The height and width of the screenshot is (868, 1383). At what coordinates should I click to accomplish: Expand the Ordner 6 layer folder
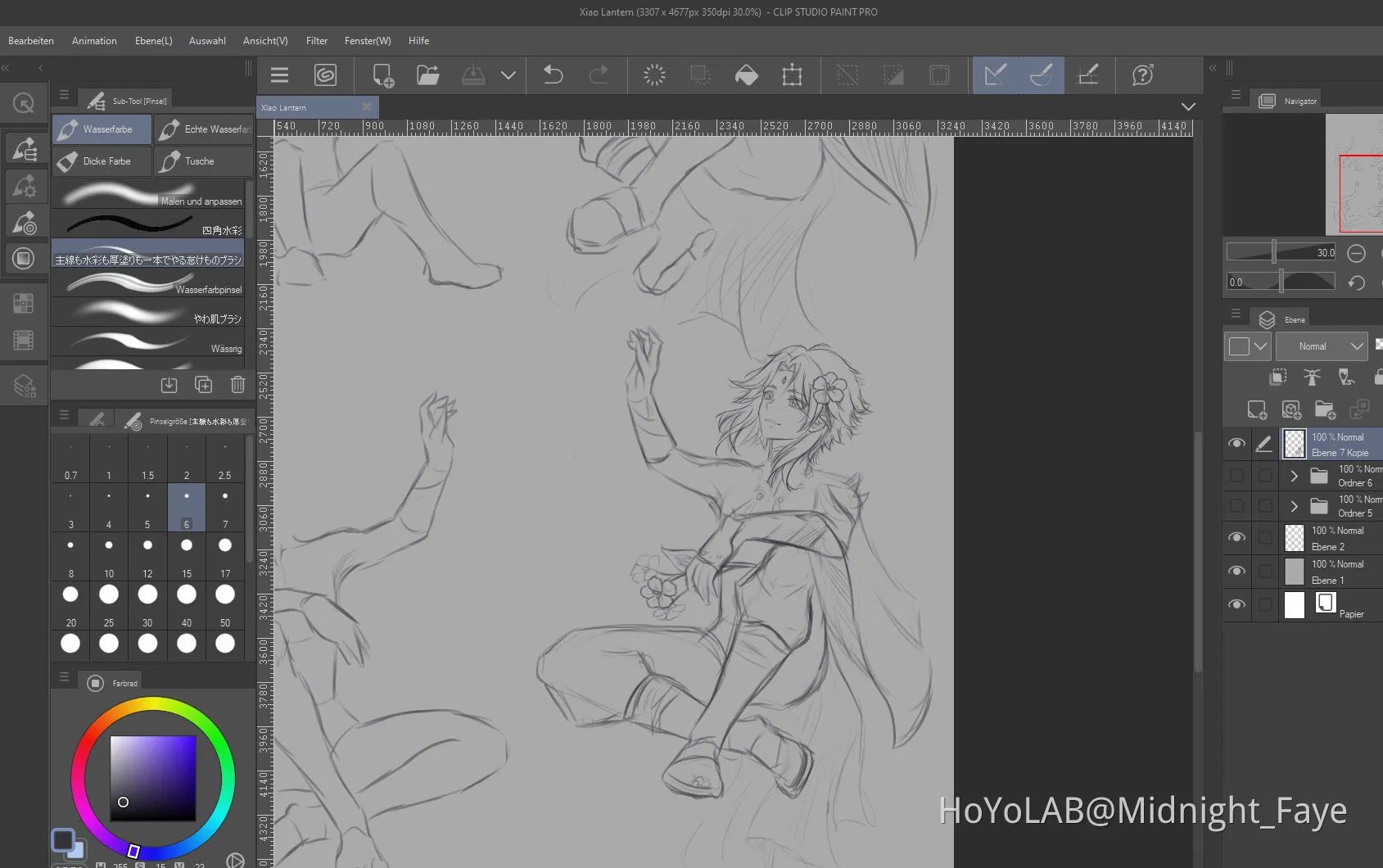coord(1294,476)
